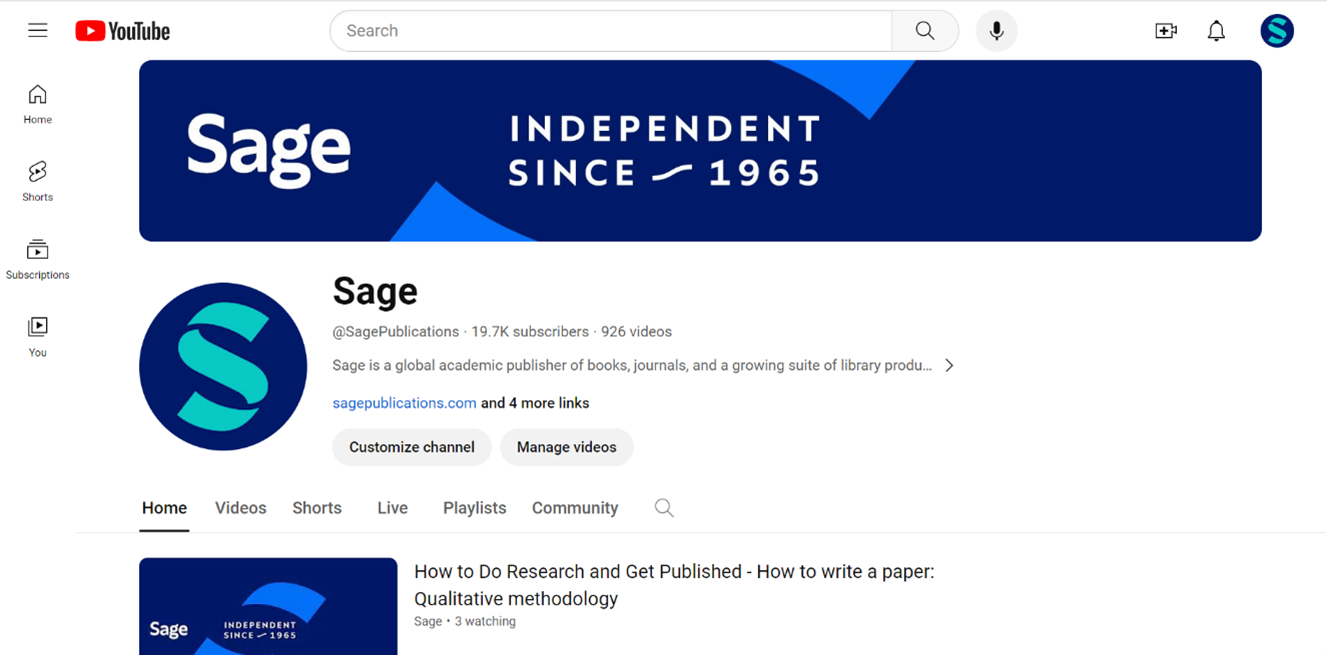The image size is (1327, 655).
Task: Expand the channel description chevron
Action: 949,366
